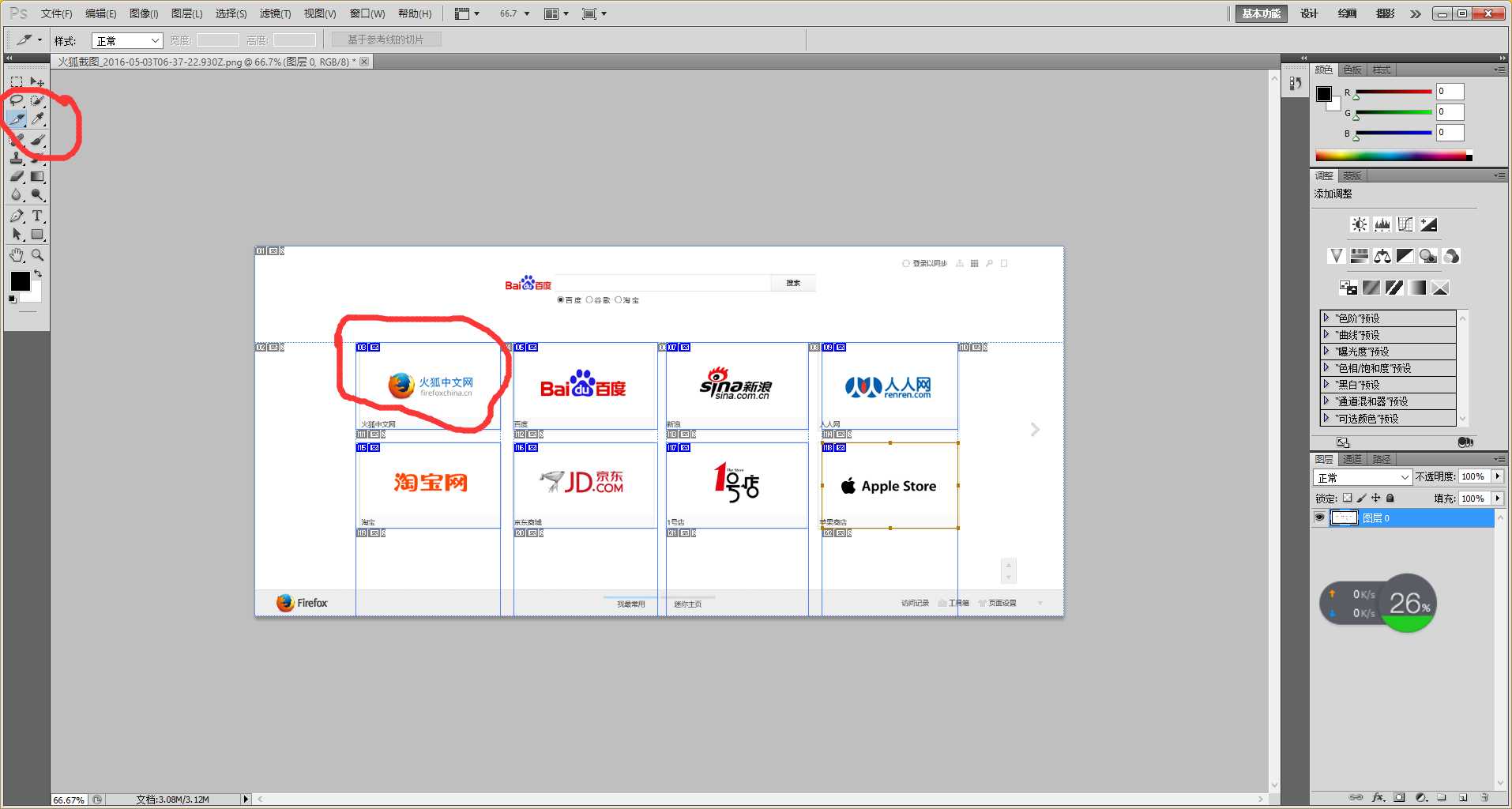Click the 设计 workspace button
Screen dimensions: 1512x809
tap(1310, 13)
